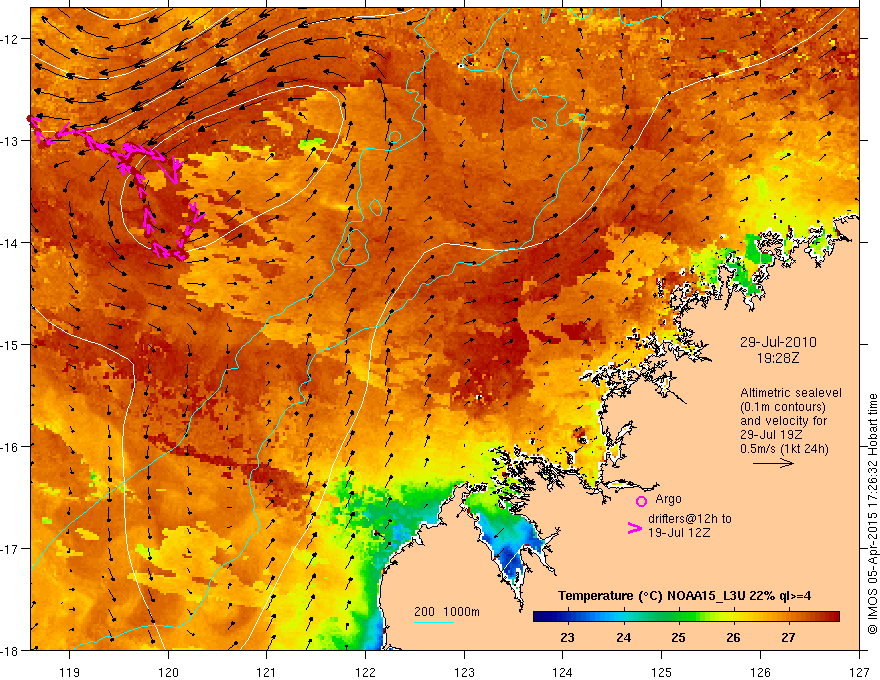Screen dimensions: 880x680
Task: Click the colorbar tick label '27'
Action: [x=789, y=637]
